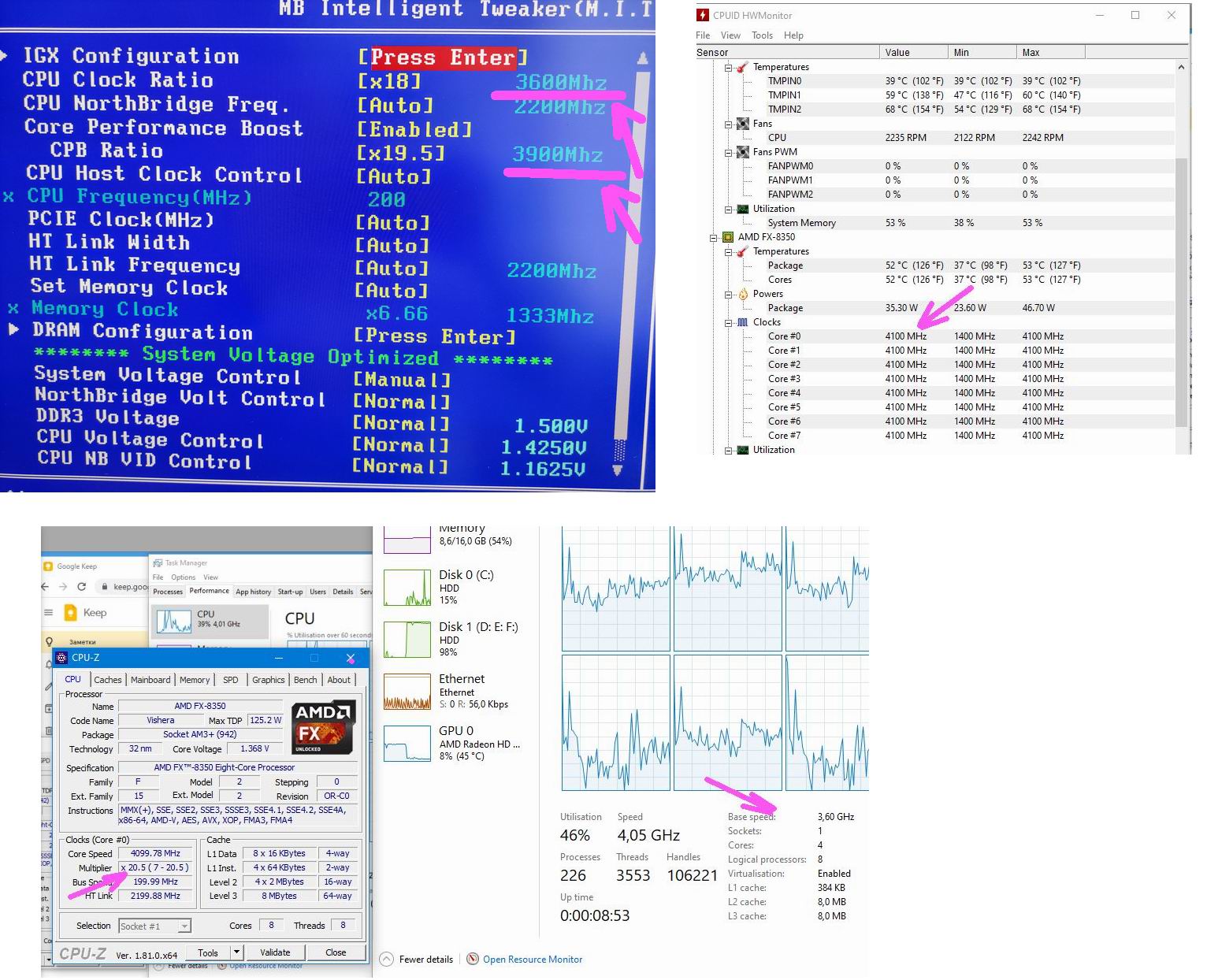Click the AMD FX-8350 processor chip icon in HWMonitor
Image resolution: width=1207 pixels, height=980 pixels.
pos(728,237)
